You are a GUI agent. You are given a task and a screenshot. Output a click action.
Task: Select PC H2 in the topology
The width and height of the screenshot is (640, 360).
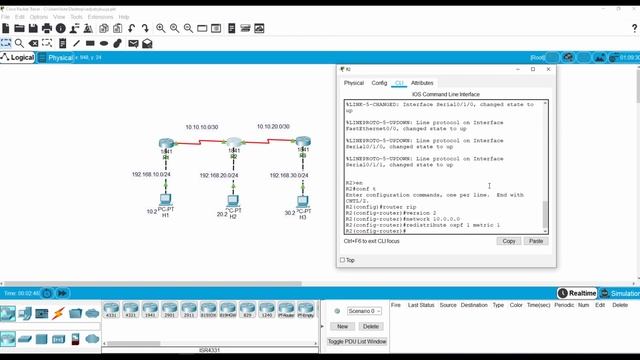coord(233,201)
